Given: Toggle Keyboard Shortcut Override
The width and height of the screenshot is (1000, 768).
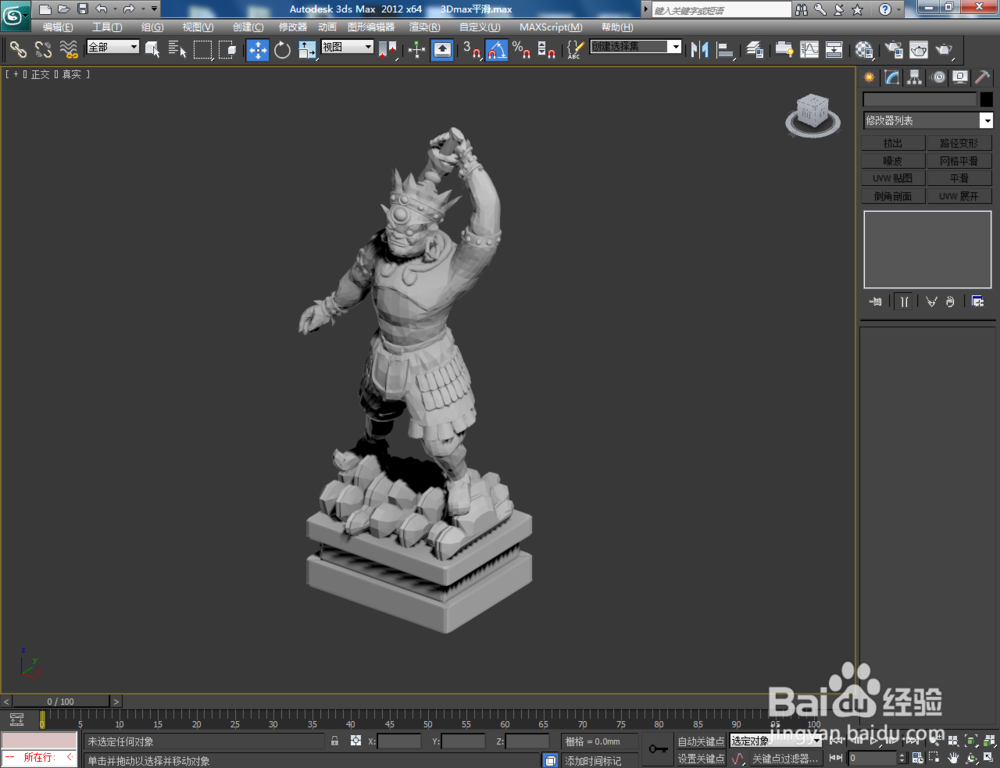Looking at the screenshot, I should coord(442,50).
